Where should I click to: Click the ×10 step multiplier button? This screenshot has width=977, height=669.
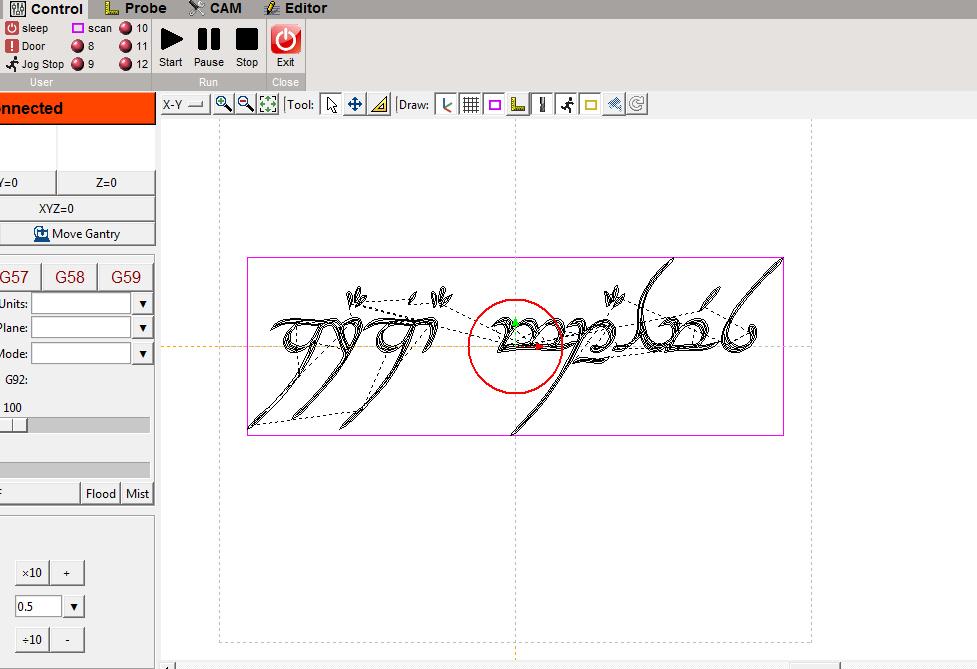pyautogui.click(x=32, y=572)
